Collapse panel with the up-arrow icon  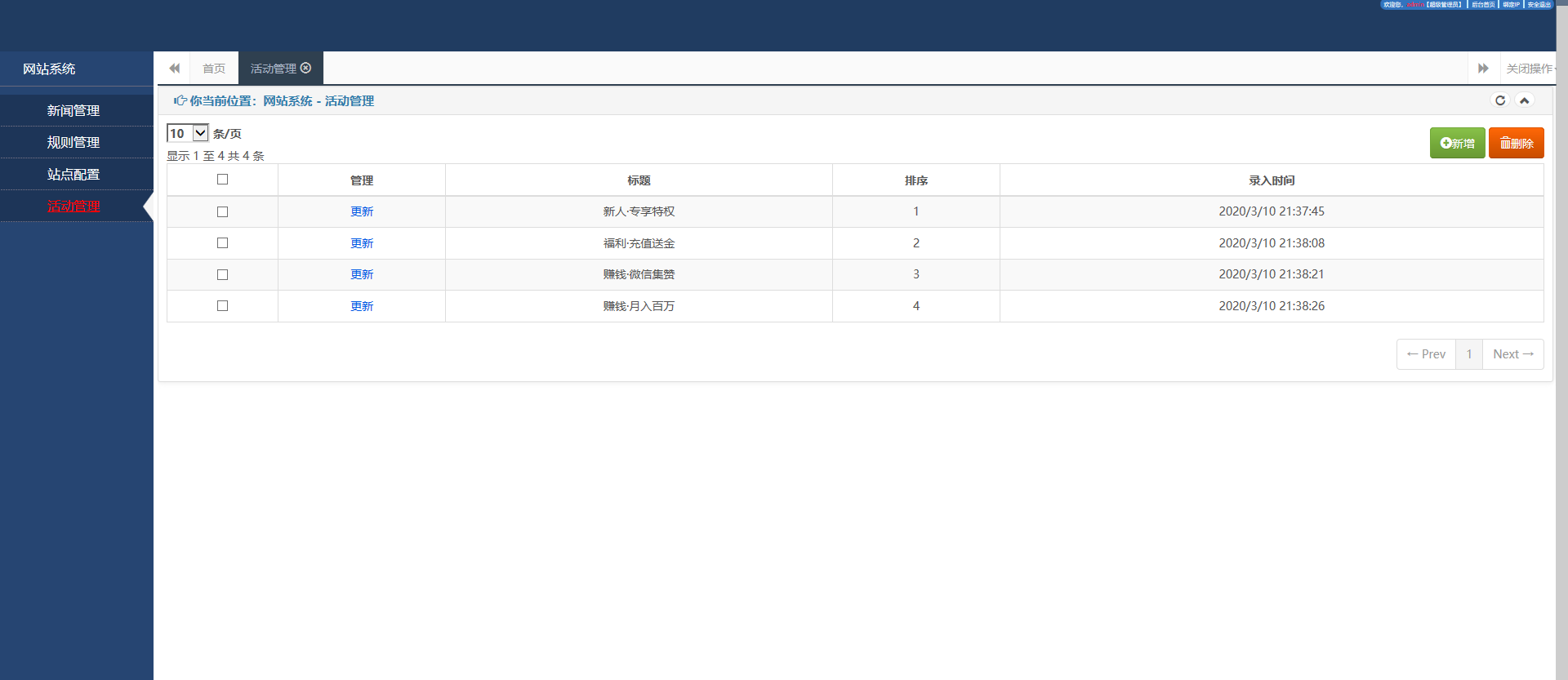pos(1524,100)
